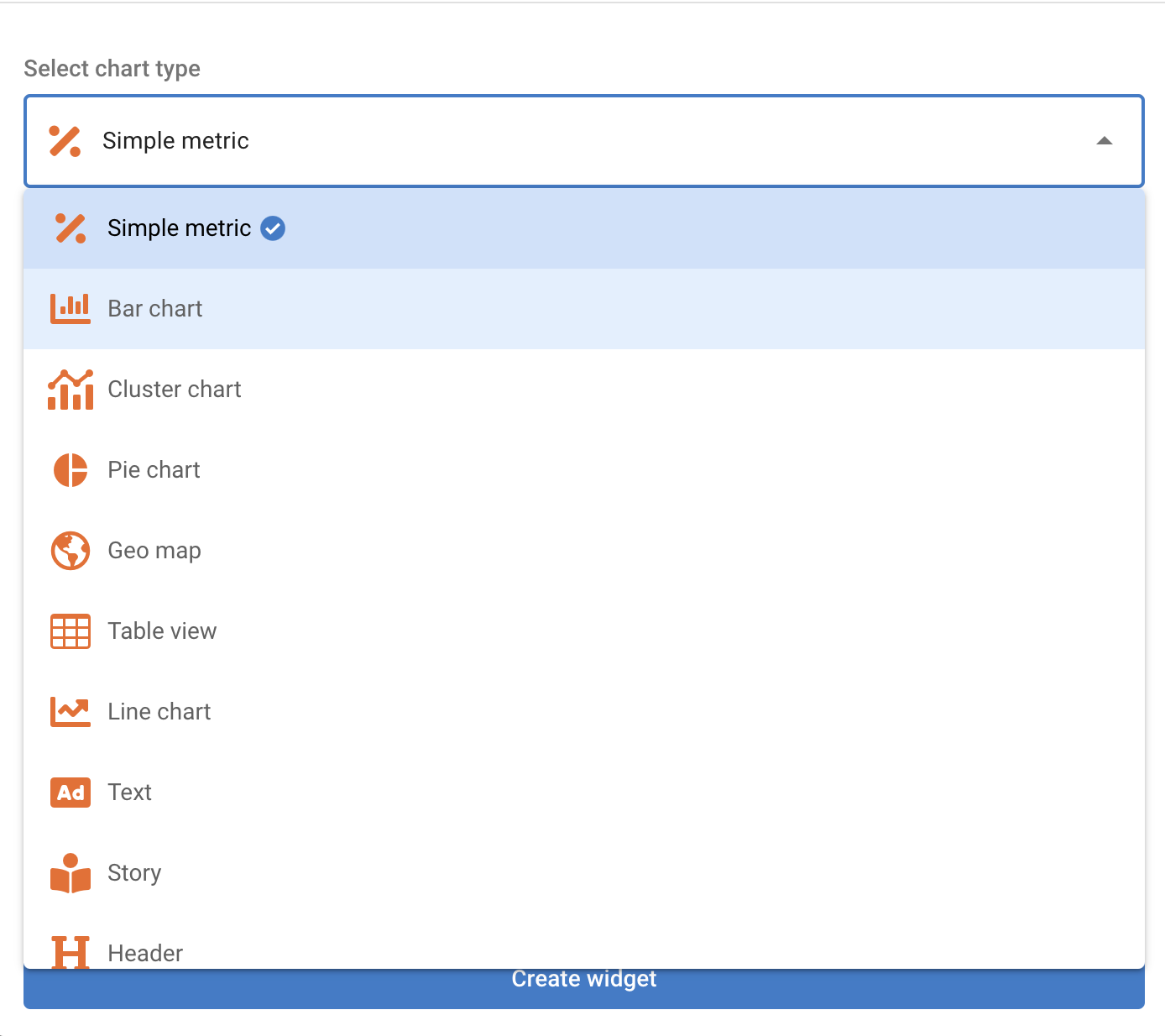
Task: Choose Pie chart from dropdown
Action: point(584,470)
